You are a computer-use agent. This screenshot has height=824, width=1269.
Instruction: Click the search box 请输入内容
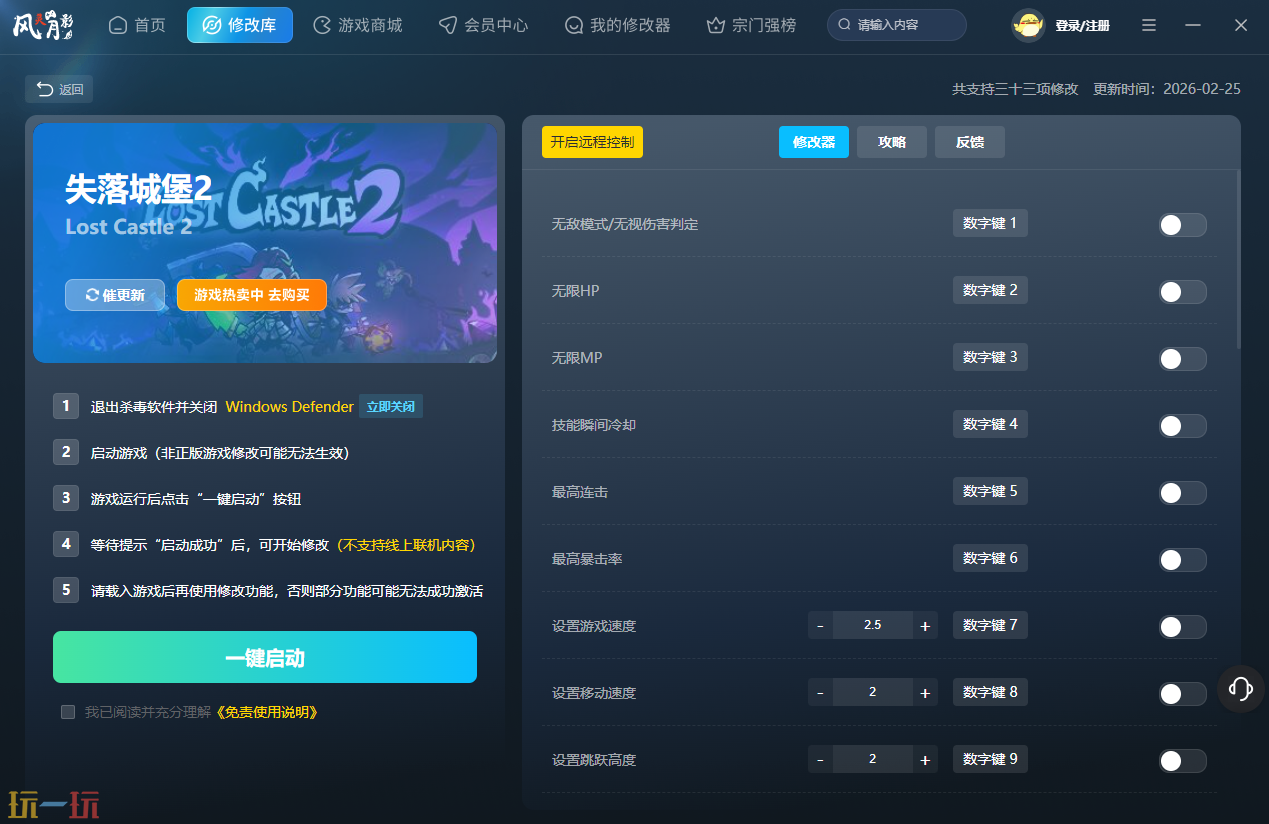[x=897, y=25]
